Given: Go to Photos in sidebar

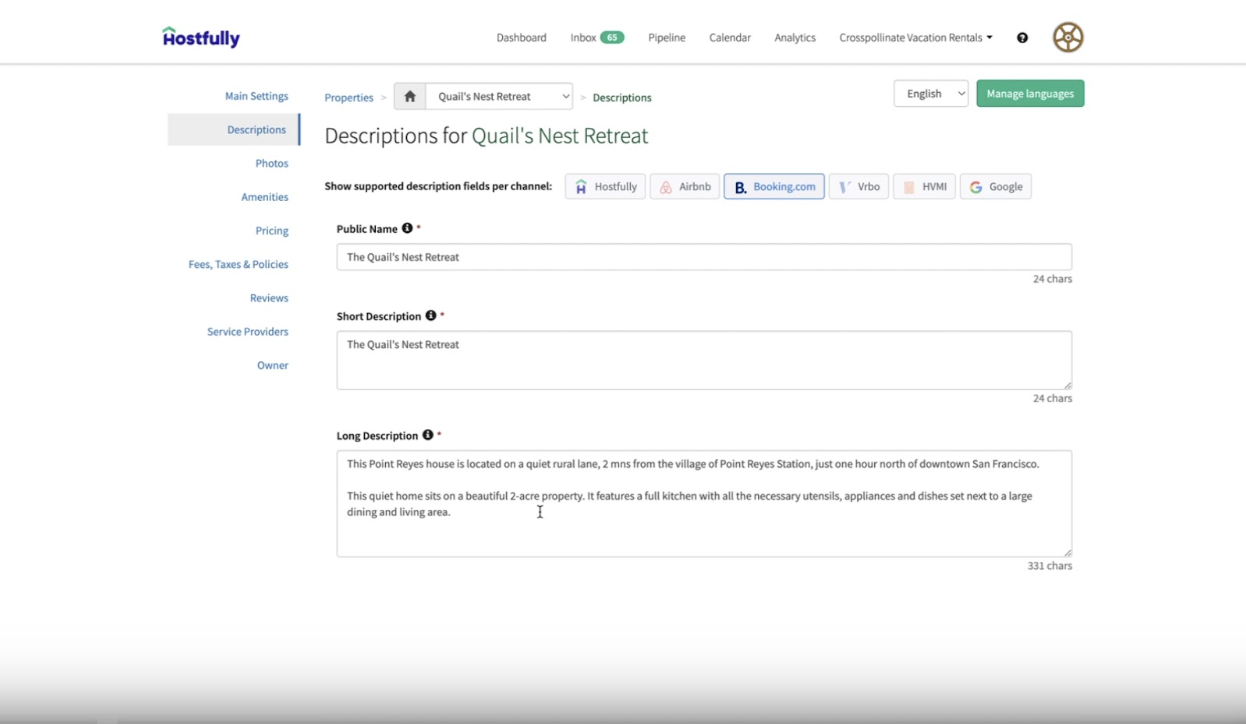Looking at the screenshot, I should click(x=271, y=164).
